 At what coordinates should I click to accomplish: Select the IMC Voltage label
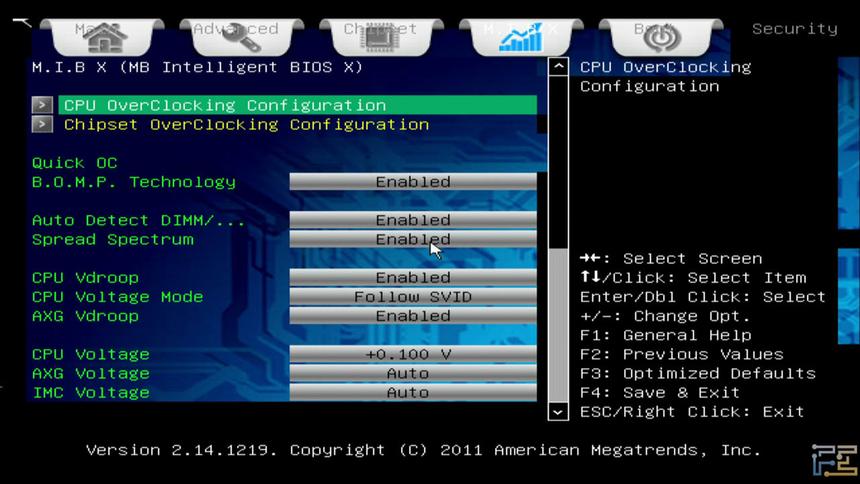tap(91, 393)
